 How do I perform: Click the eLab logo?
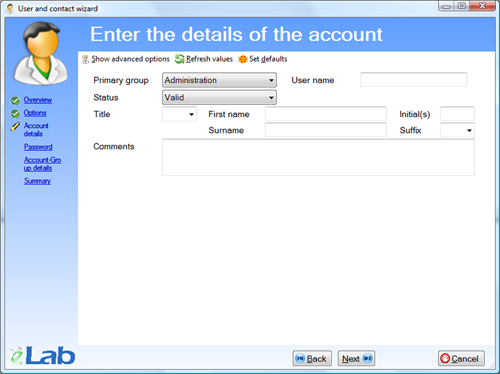(x=43, y=355)
